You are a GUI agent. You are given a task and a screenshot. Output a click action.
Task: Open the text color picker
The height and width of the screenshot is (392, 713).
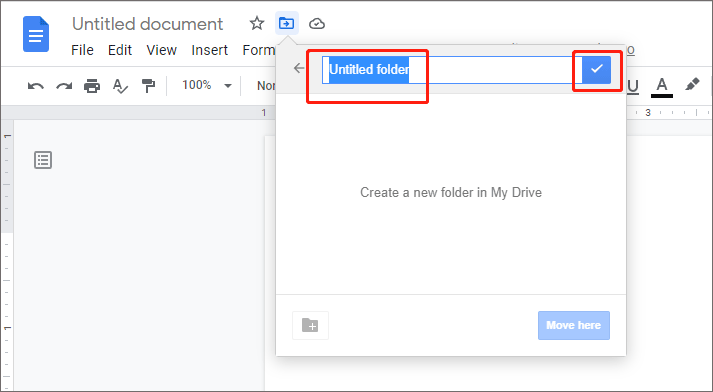click(662, 86)
